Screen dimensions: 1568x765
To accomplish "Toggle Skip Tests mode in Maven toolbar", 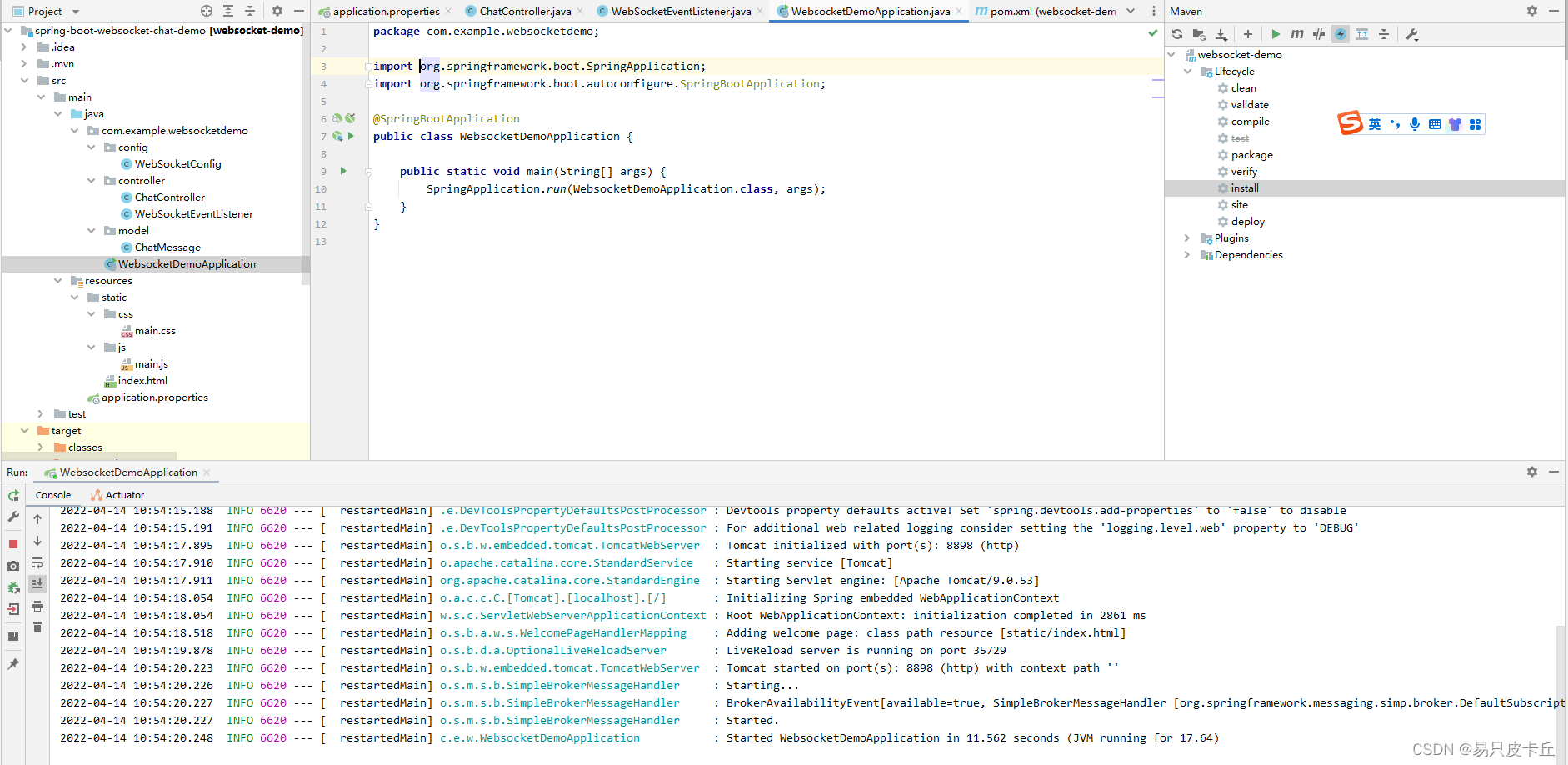I will point(1318,34).
